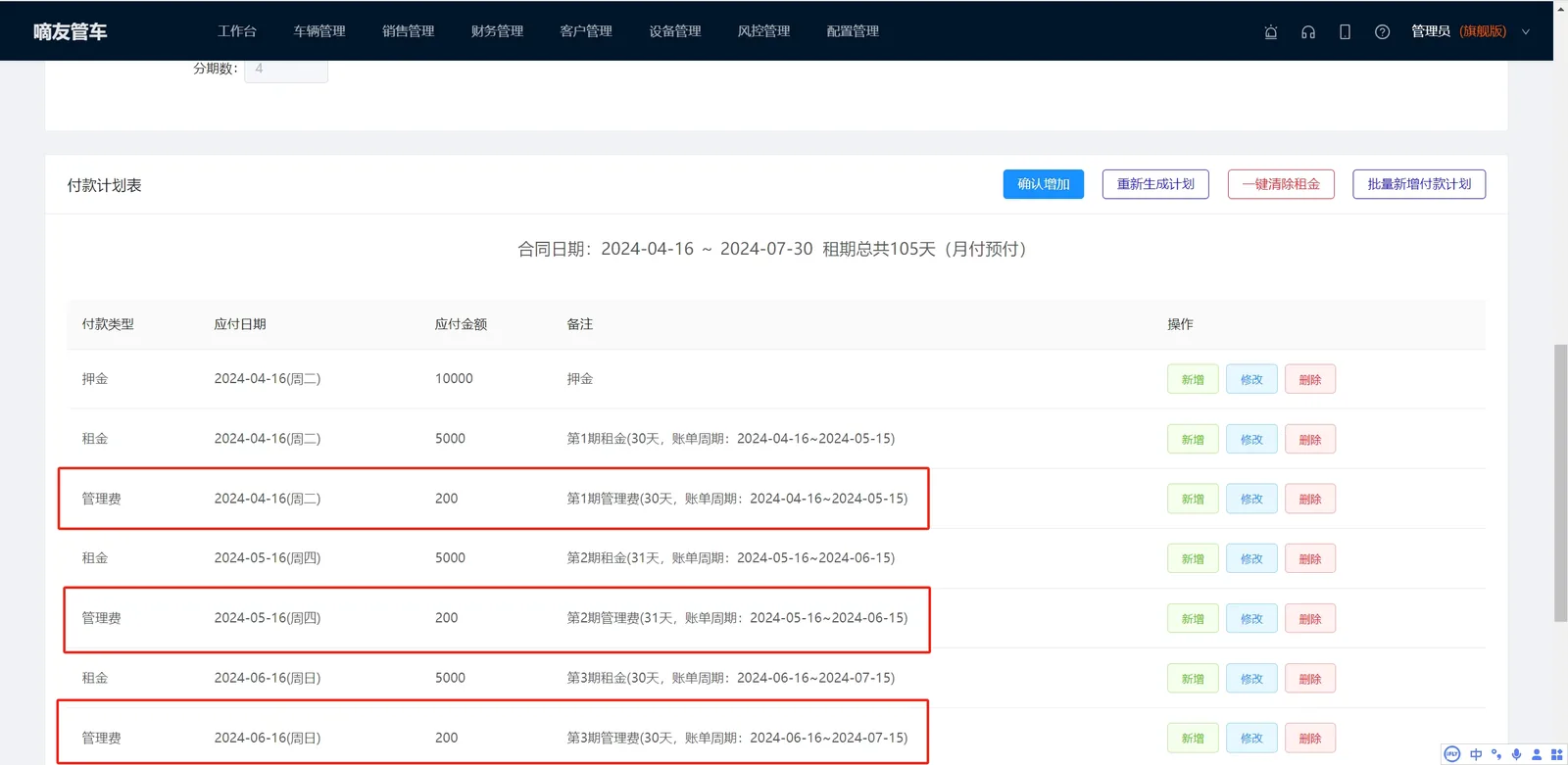Click the 批量新增付款计划 button
This screenshot has width=1568, height=765.
pyautogui.click(x=1419, y=184)
